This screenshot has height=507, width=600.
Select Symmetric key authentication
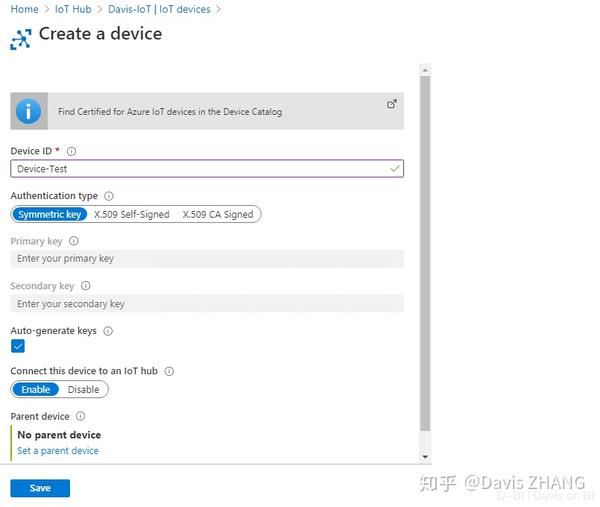[50, 214]
